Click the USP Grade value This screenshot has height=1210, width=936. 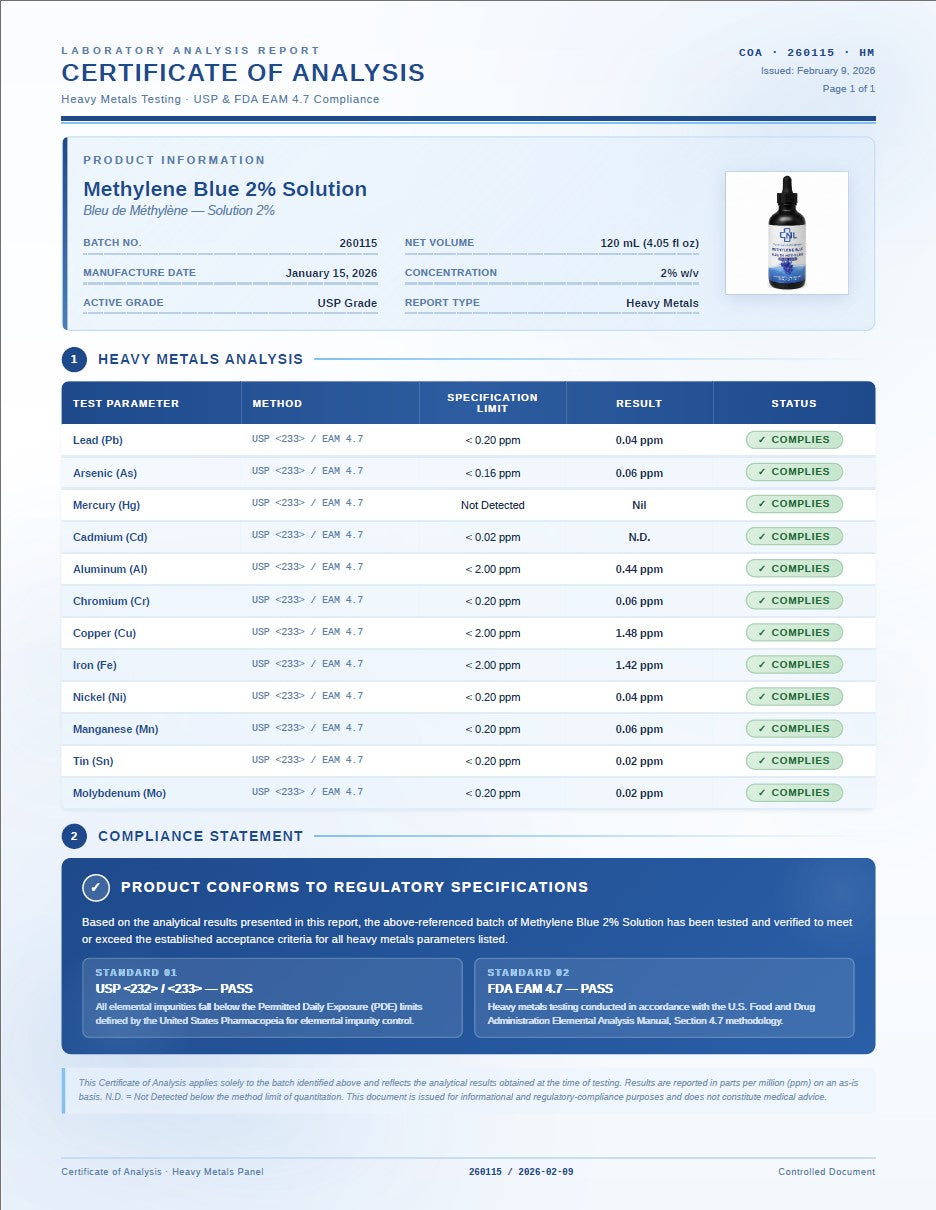[347, 303]
